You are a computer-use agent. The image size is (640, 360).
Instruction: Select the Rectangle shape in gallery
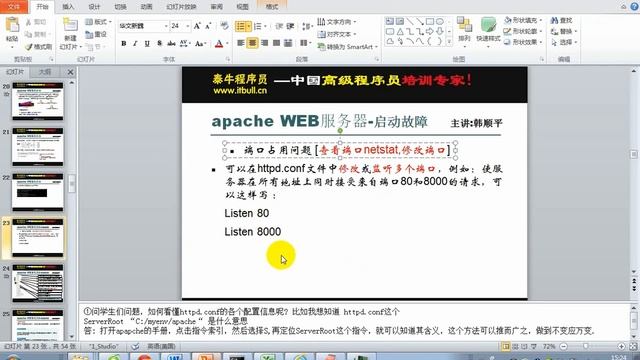(x=430, y=21)
